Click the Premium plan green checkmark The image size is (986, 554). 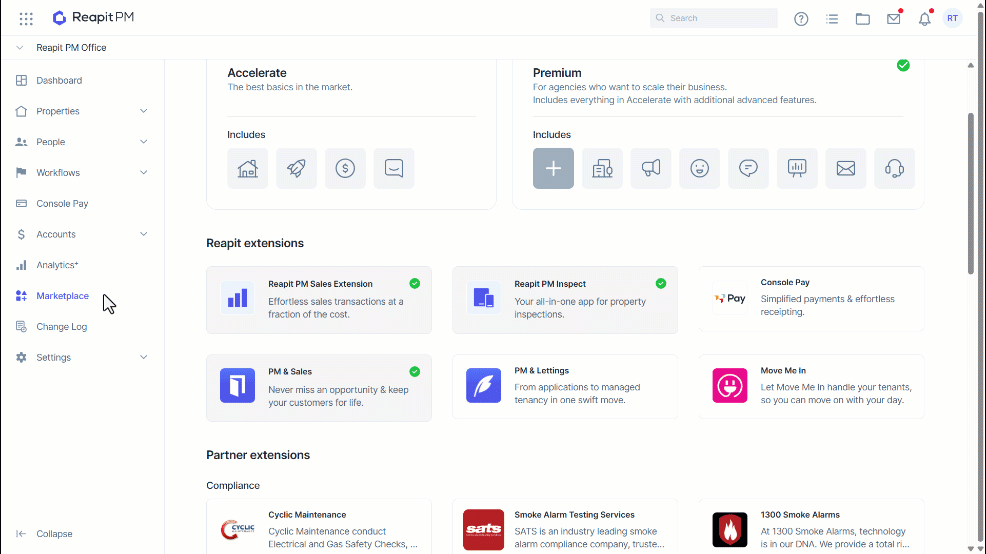pos(903,65)
